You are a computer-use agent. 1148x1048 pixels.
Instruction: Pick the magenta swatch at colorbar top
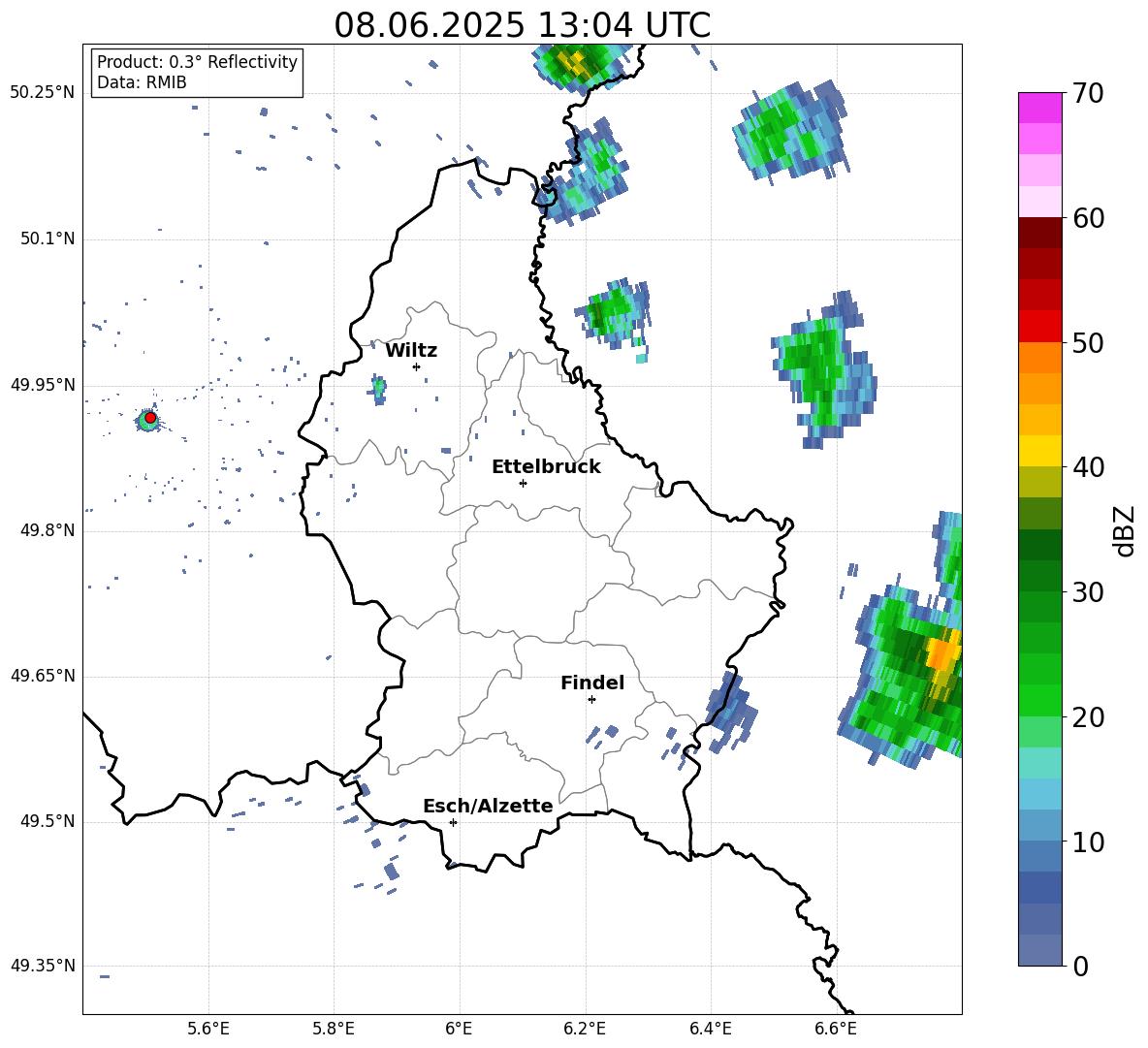tap(1039, 109)
